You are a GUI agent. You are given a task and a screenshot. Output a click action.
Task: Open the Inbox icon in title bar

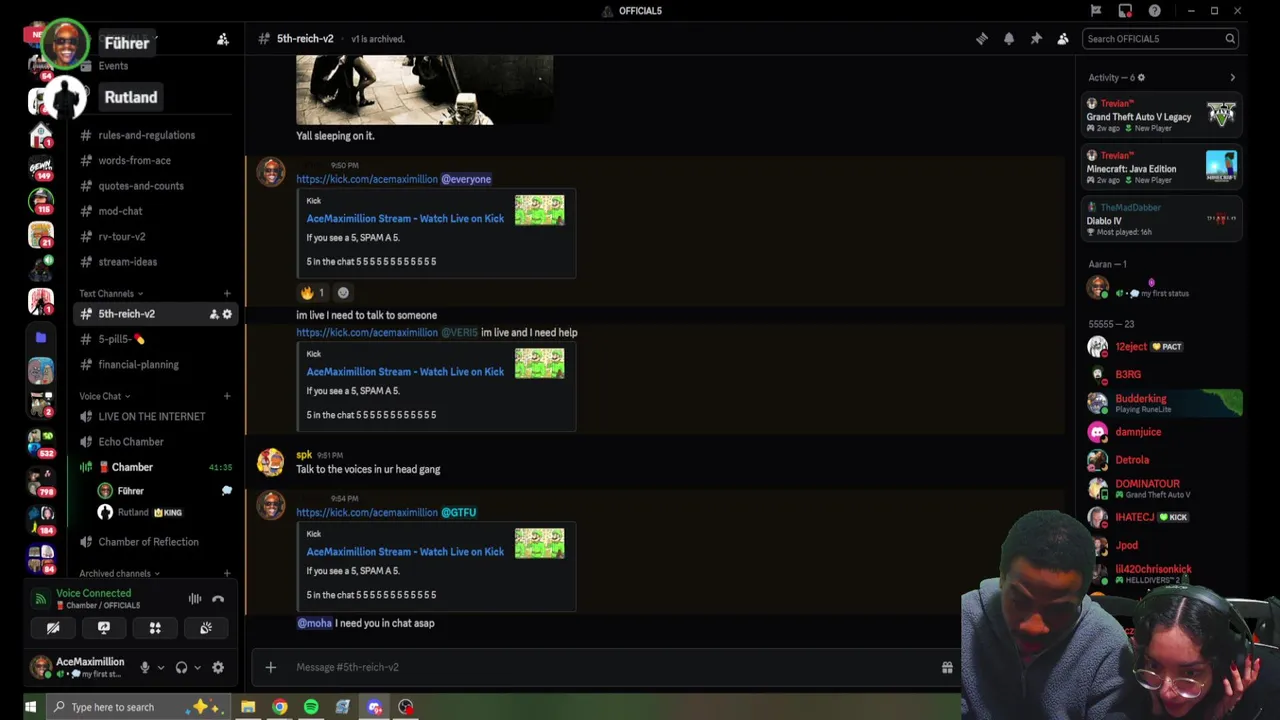click(x=1125, y=11)
